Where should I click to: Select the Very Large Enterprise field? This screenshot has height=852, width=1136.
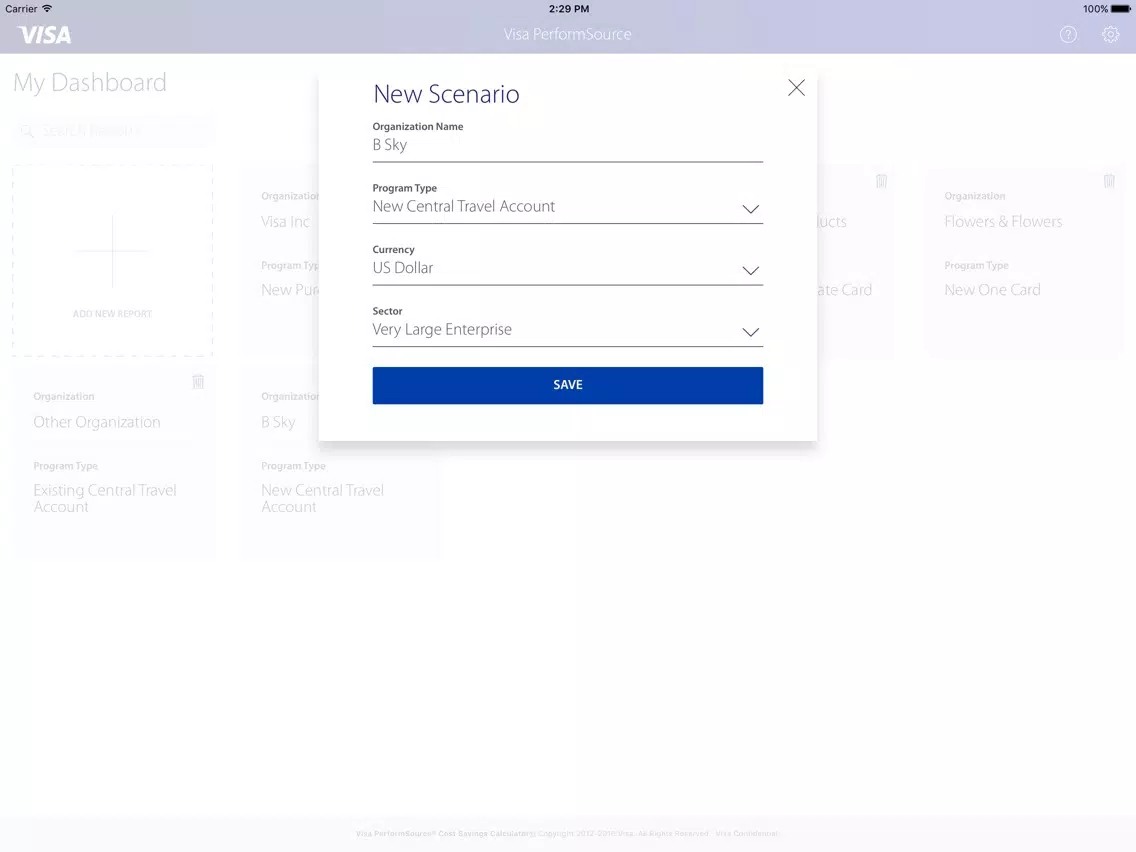(x=567, y=330)
